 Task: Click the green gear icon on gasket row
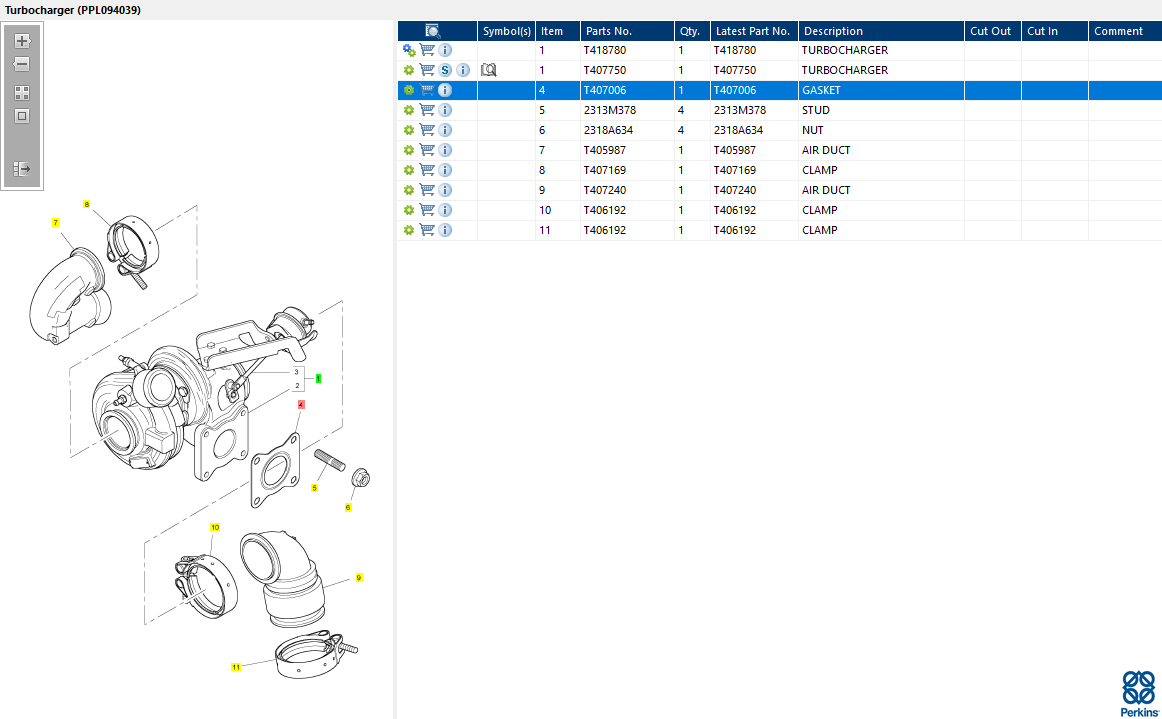(x=408, y=90)
